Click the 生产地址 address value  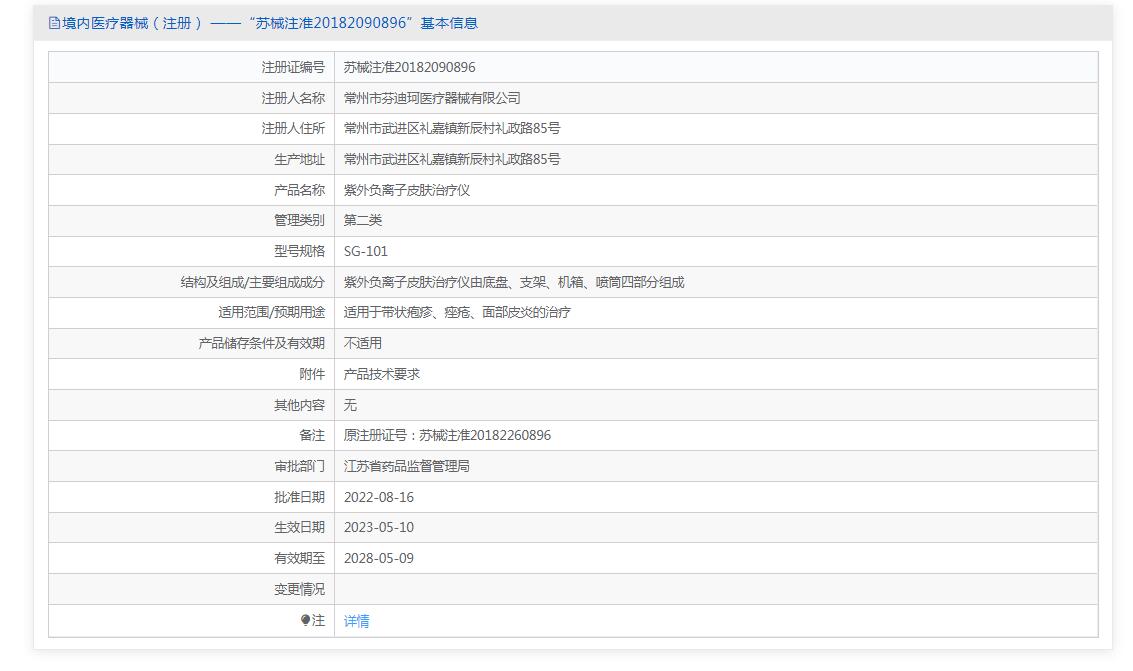(x=452, y=160)
